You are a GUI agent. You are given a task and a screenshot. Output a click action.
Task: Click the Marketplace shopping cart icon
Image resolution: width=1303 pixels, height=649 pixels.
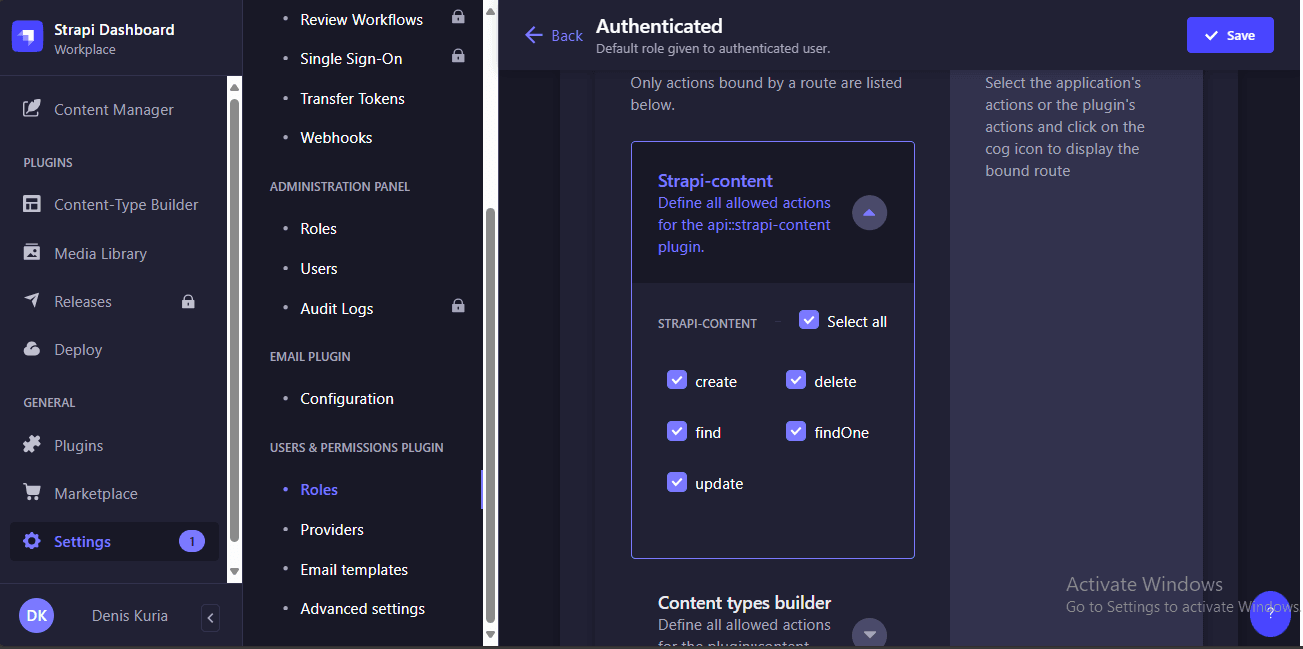coord(32,493)
